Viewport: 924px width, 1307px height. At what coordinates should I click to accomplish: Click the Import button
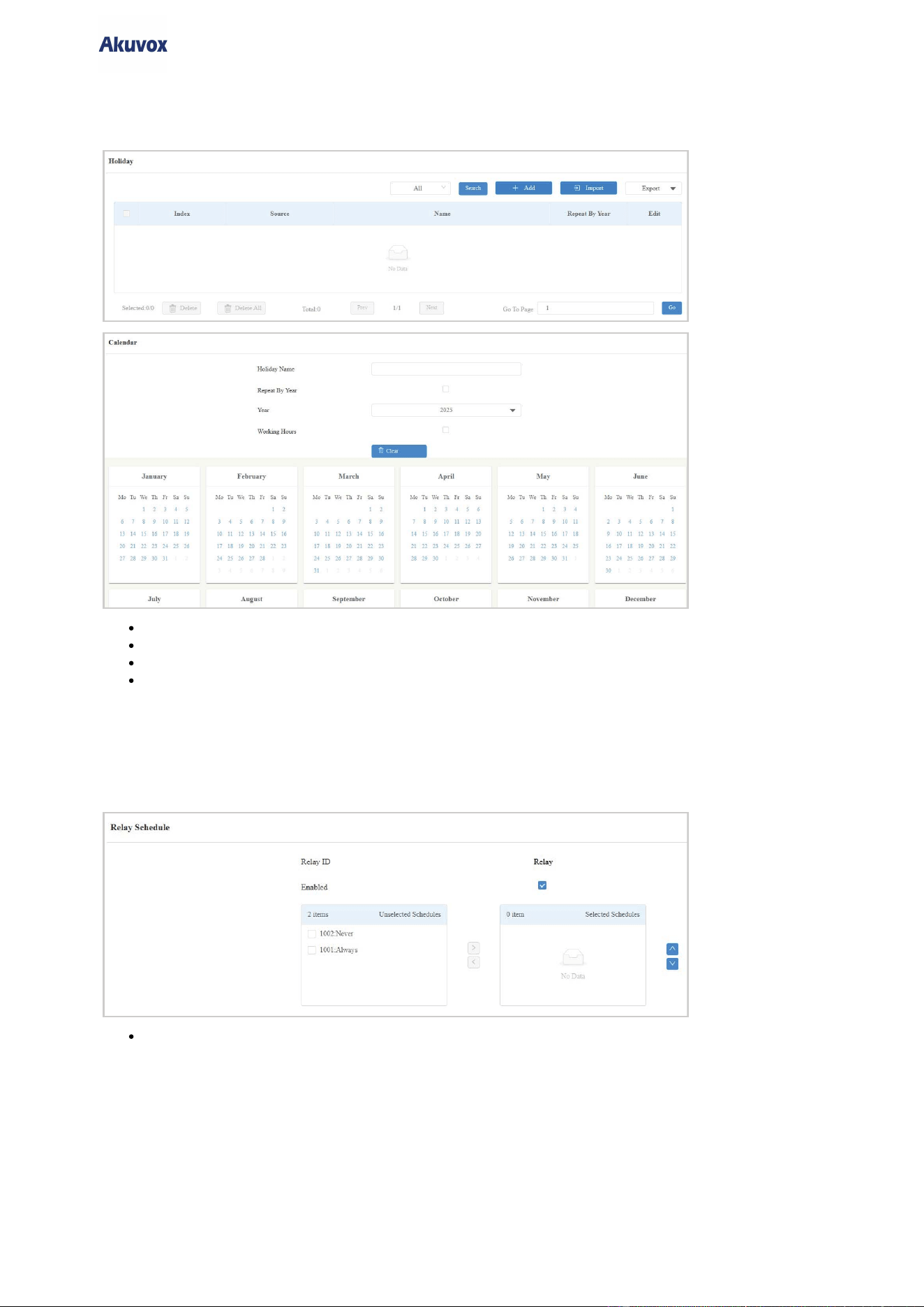[588, 189]
